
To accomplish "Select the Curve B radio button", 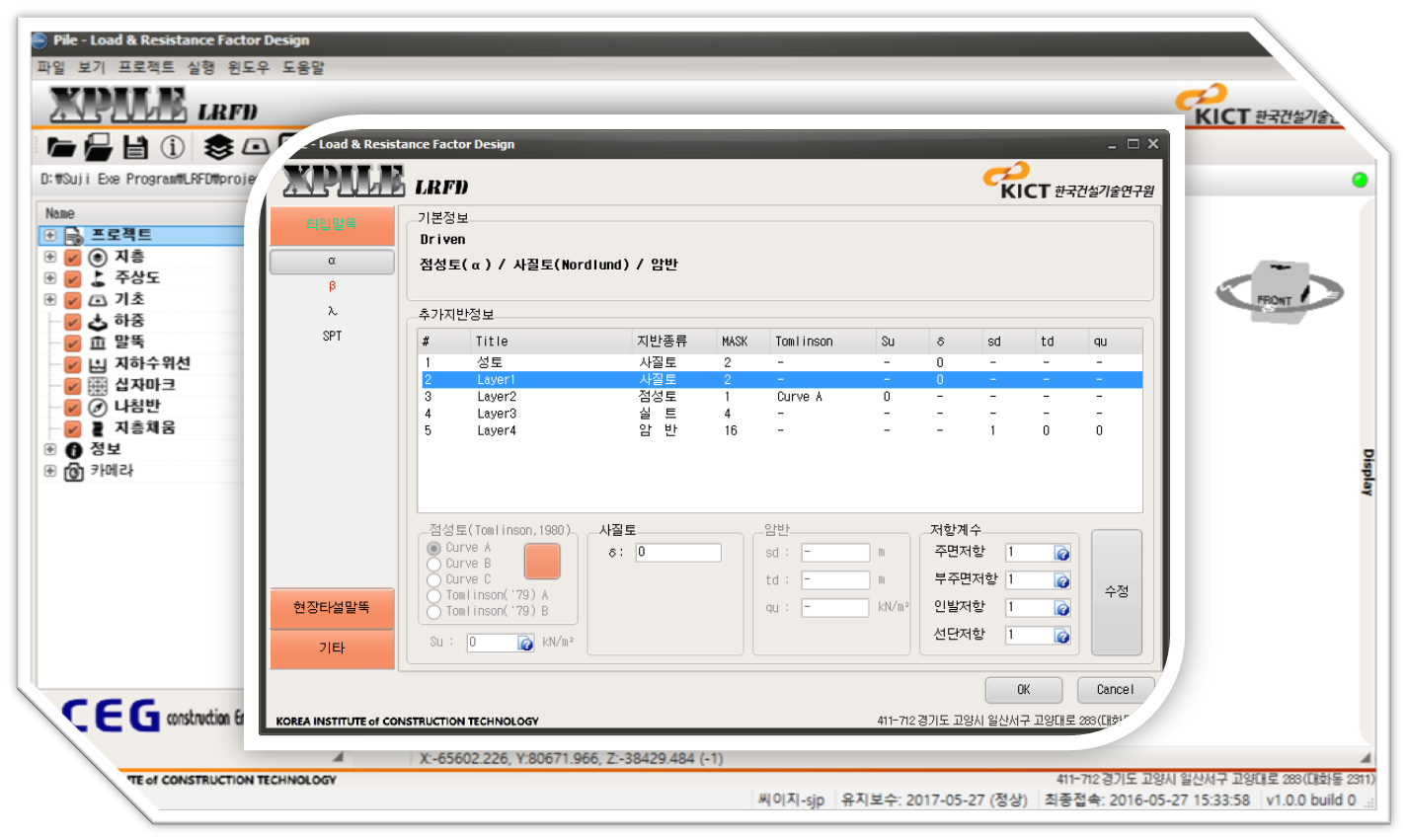I will [x=433, y=564].
